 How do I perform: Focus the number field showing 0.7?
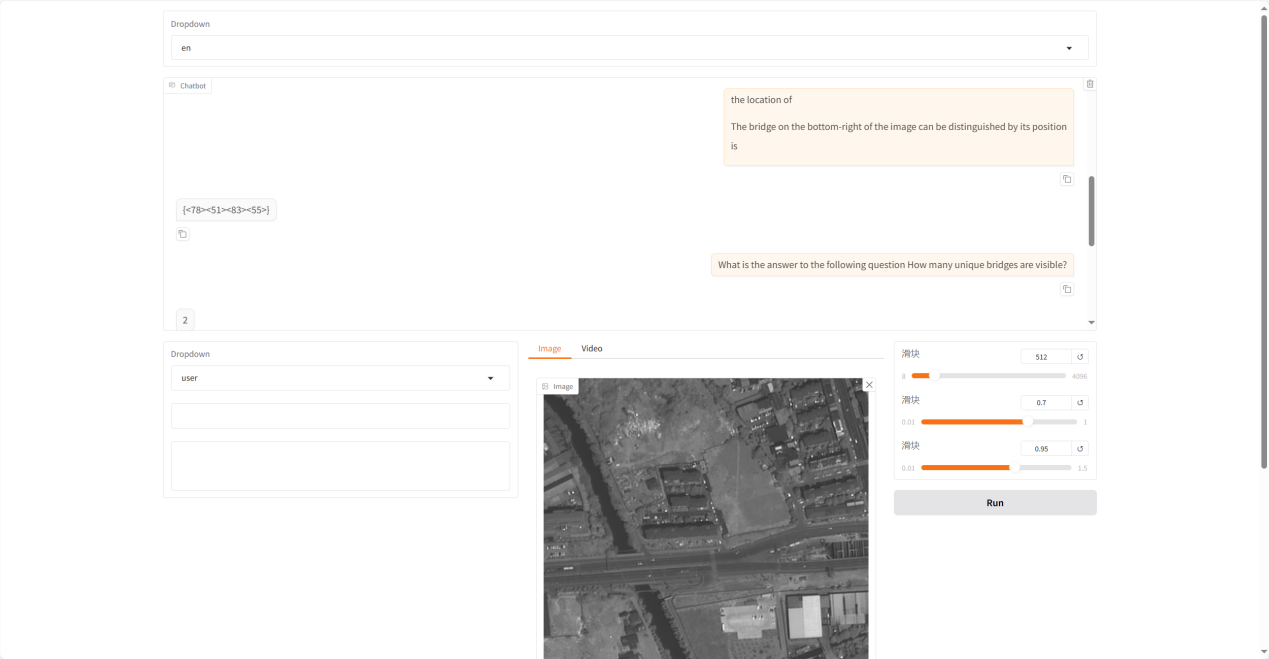click(x=1046, y=403)
